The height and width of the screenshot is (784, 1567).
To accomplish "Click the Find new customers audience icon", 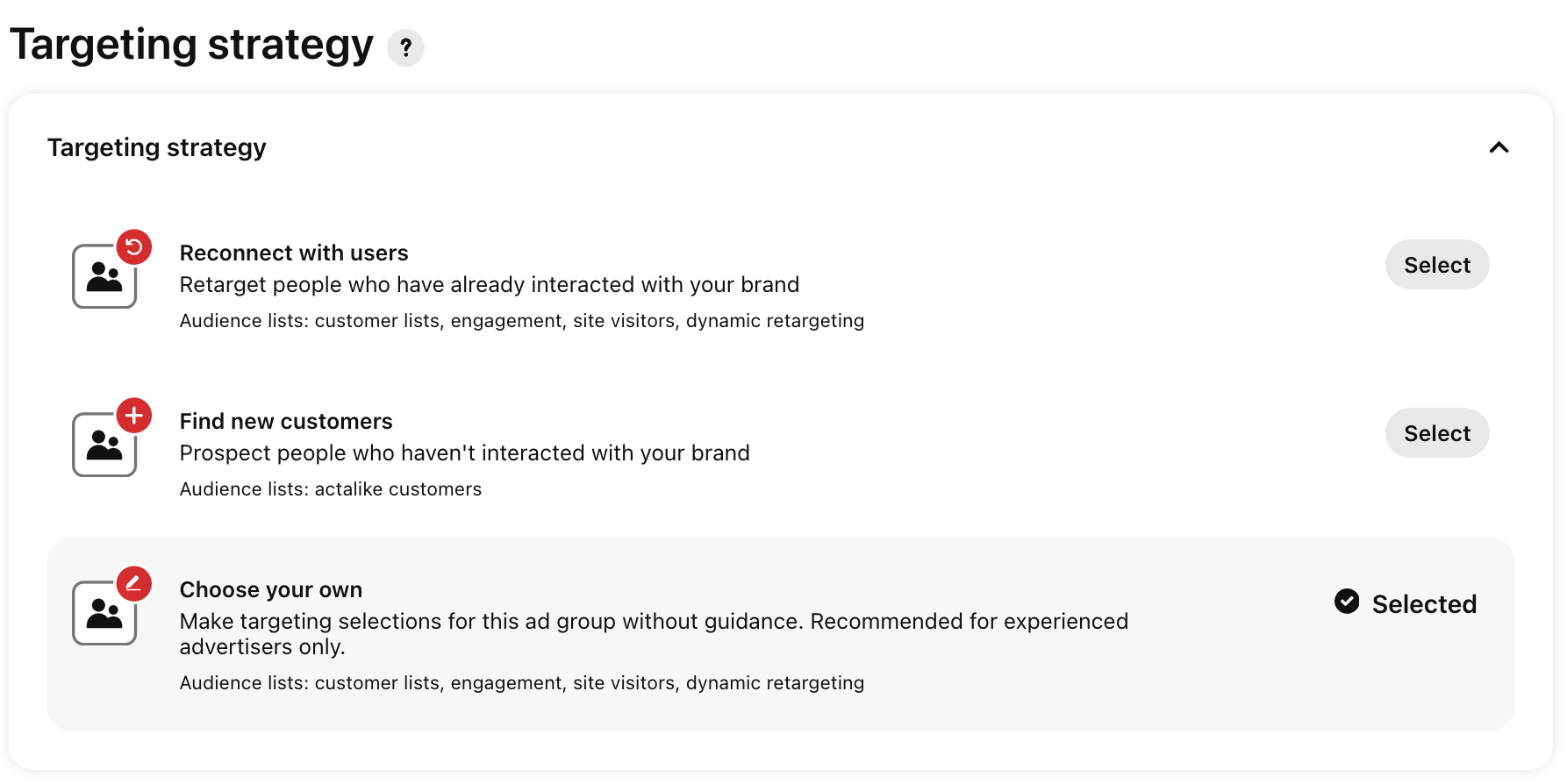I will click(104, 445).
